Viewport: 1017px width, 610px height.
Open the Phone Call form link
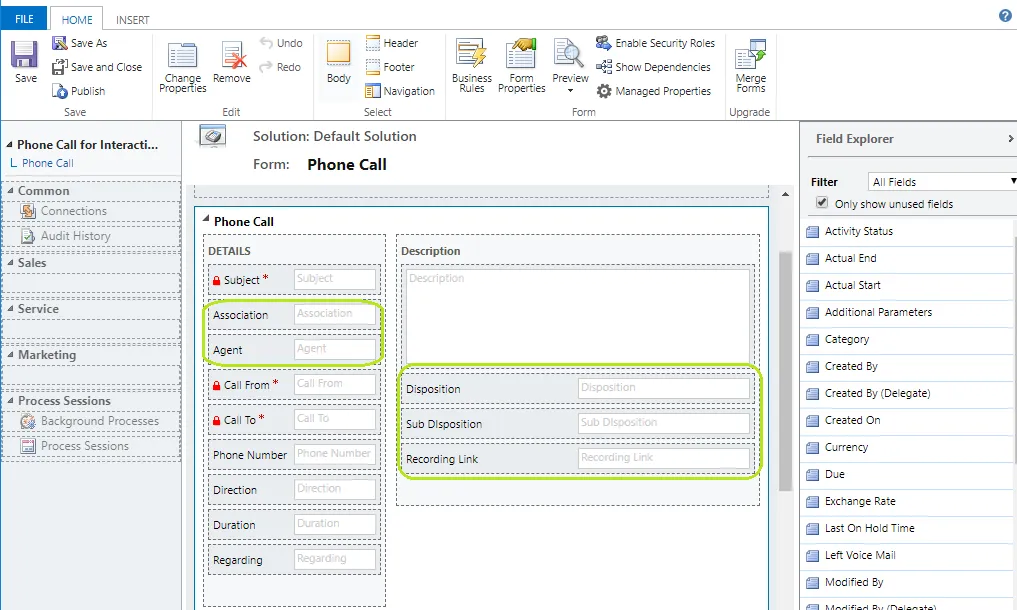[x=47, y=163]
